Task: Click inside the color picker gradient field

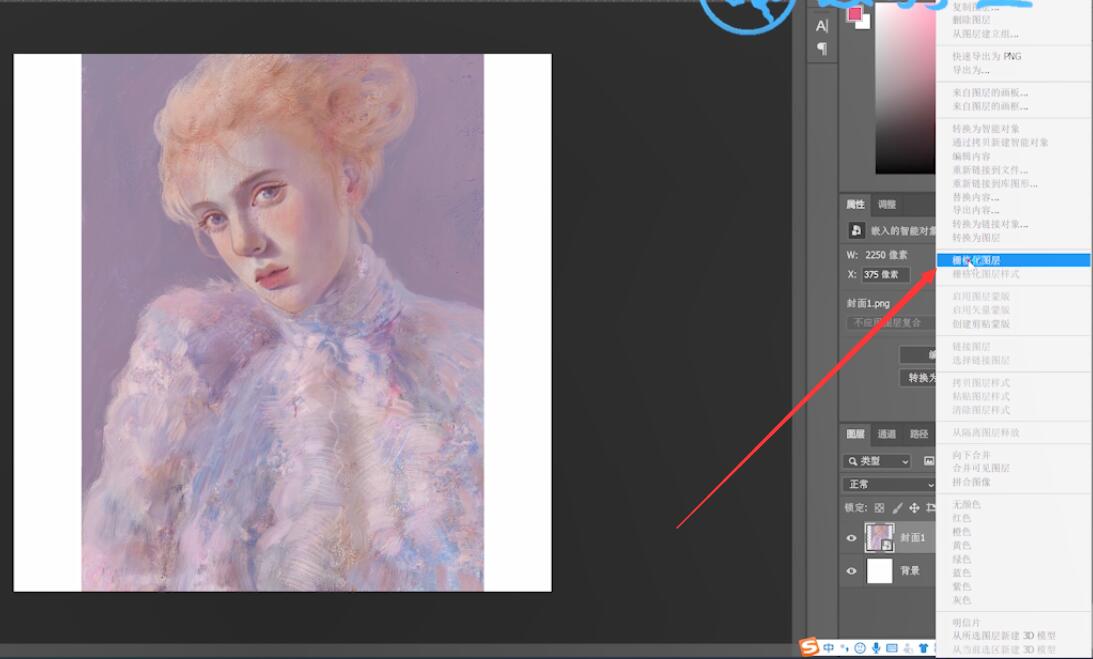Action: tap(905, 87)
